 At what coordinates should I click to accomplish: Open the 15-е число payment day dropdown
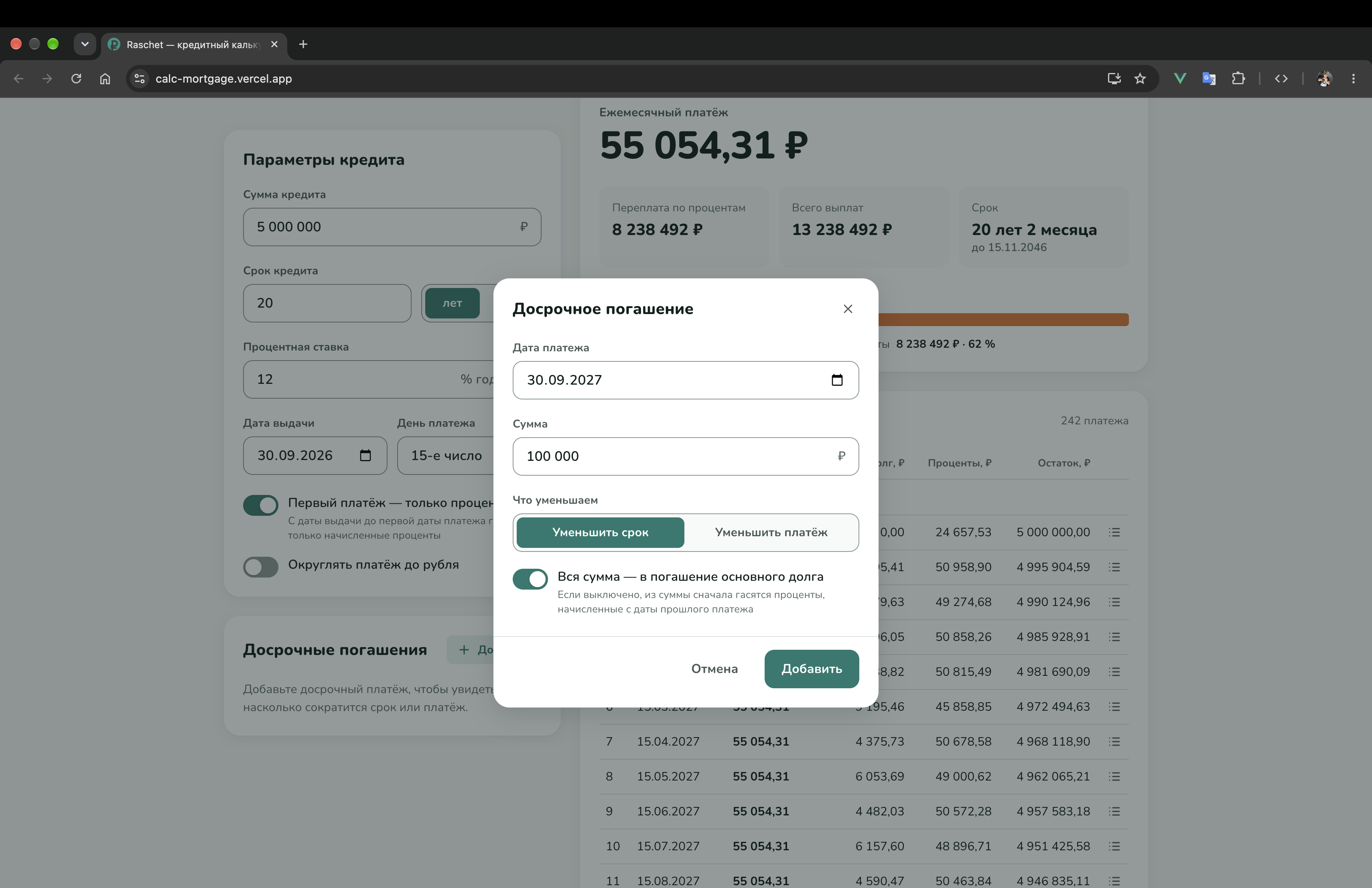click(x=445, y=455)
